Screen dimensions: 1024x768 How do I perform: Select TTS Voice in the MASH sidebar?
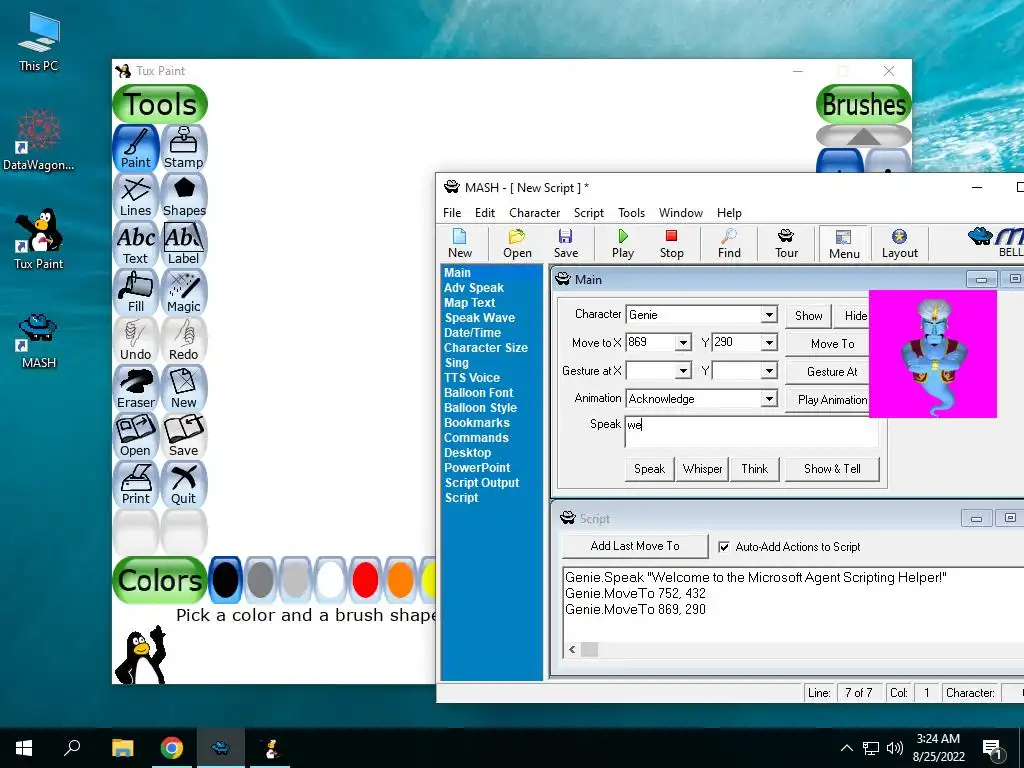tap(472, 378)
